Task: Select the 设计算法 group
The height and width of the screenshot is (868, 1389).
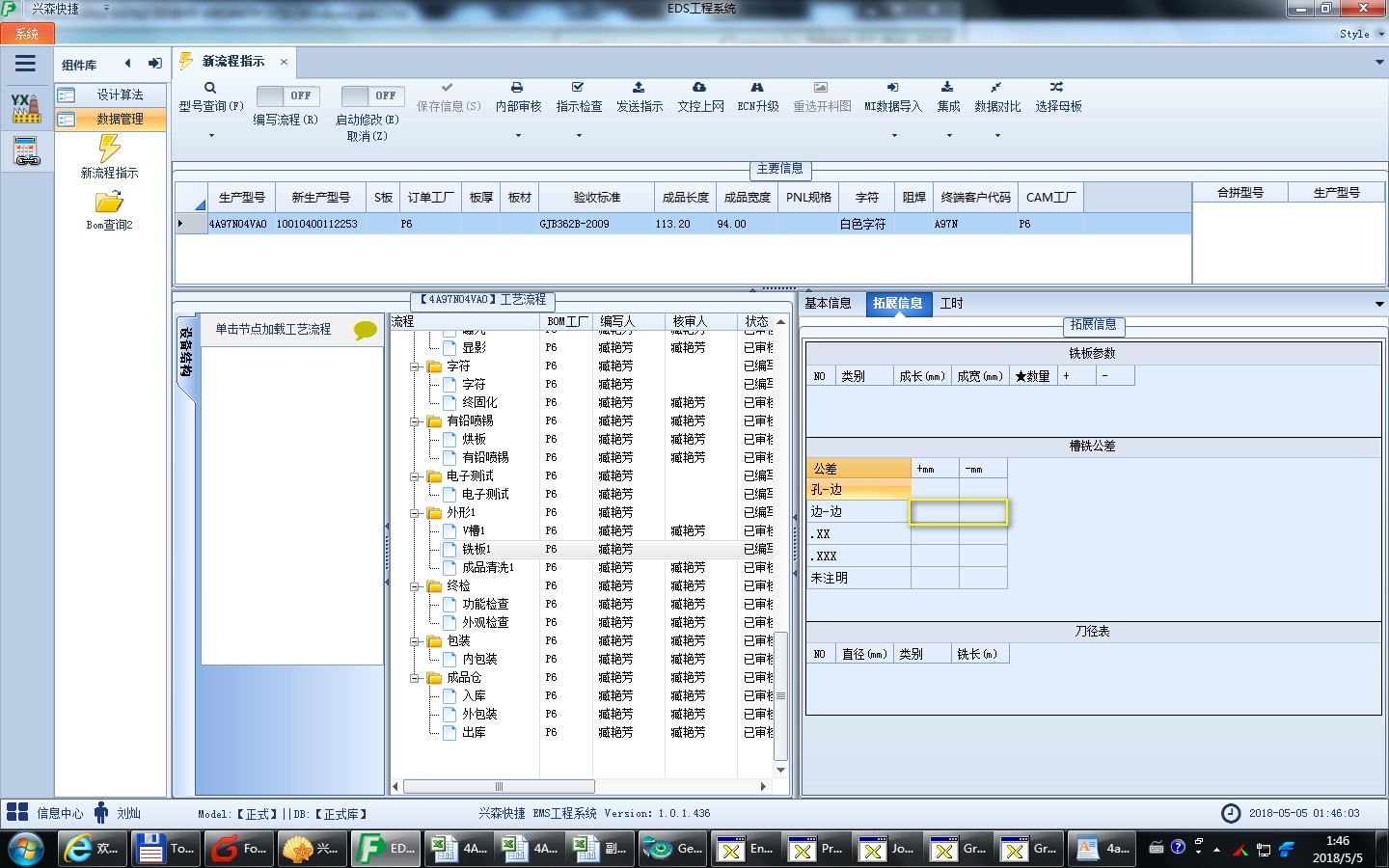Action: pos(110,95)
